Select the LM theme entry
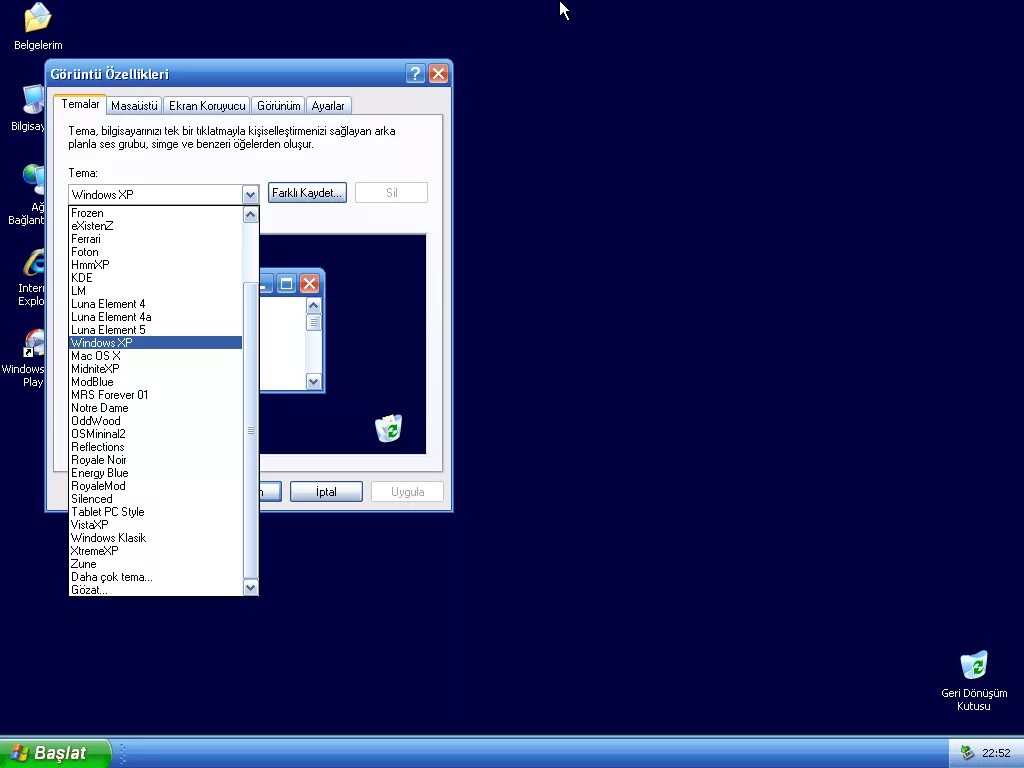The height and width of the screenshot is (768, 1024). click(x=155, y=291)
